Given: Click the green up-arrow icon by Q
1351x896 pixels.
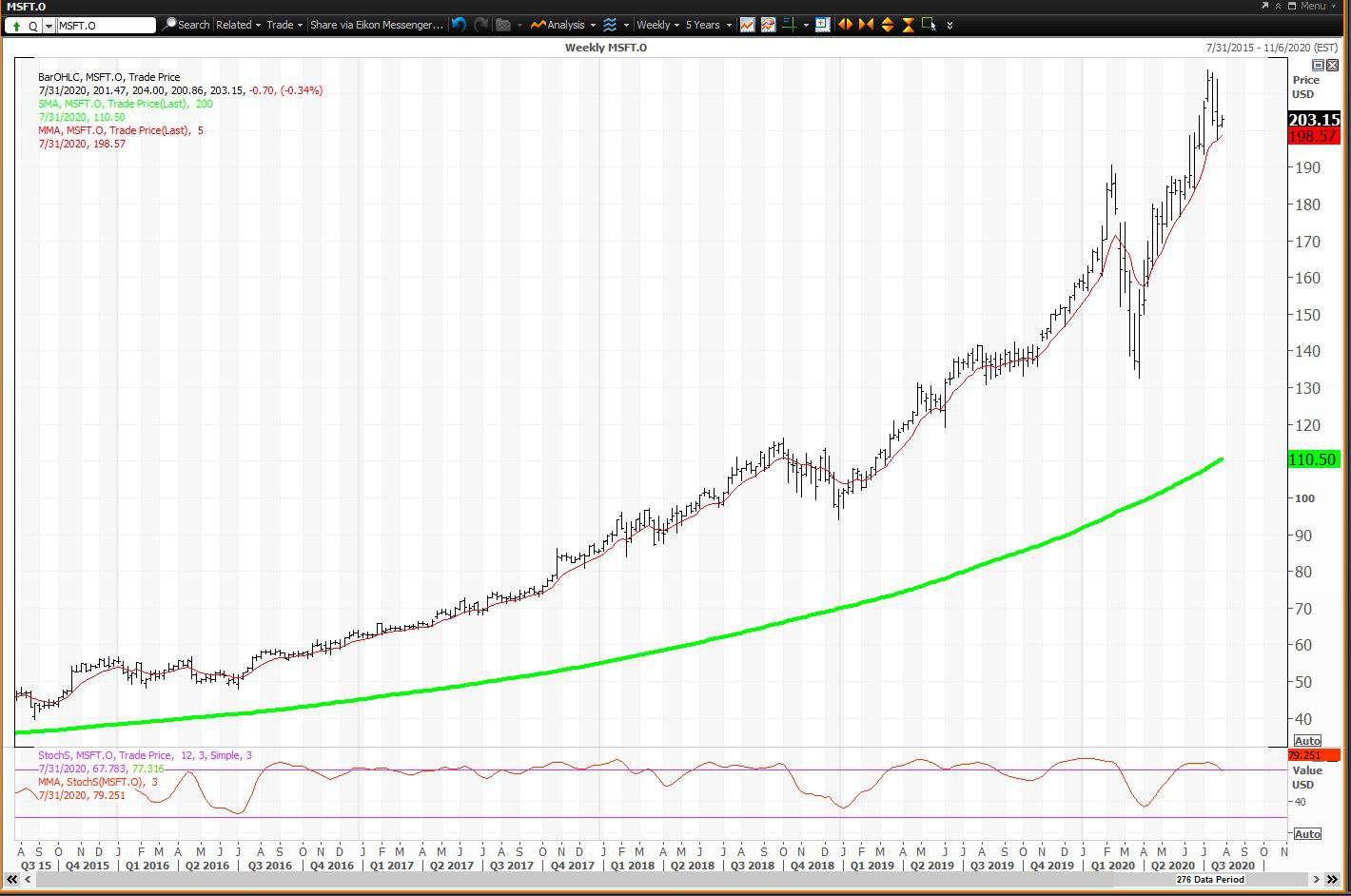Looking at the screenshot, I should tap(16, 26).
